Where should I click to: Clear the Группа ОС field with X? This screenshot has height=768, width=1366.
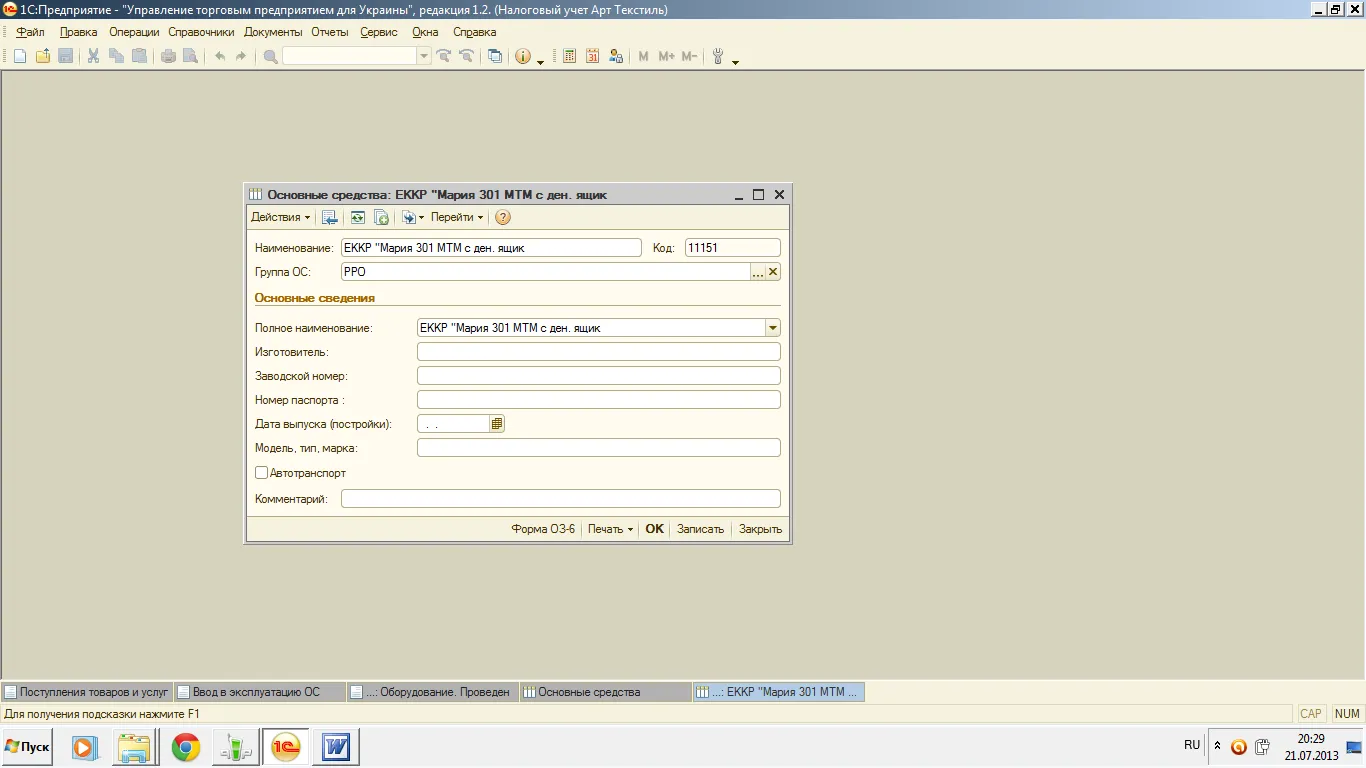[x=773, y=272]
